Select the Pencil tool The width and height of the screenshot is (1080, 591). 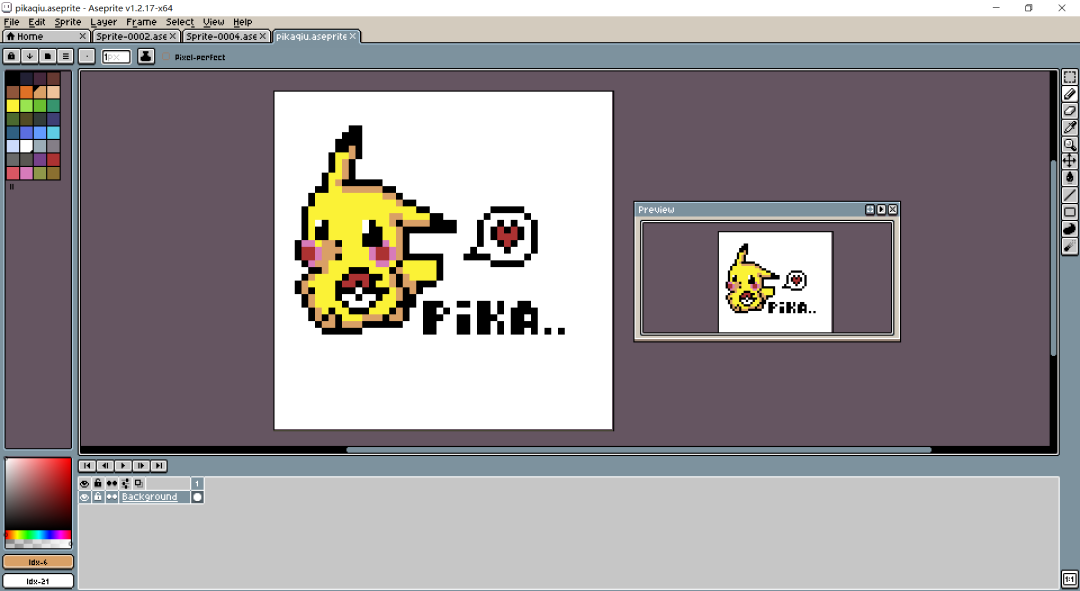pyautogui.click(x=1070, y=94)
